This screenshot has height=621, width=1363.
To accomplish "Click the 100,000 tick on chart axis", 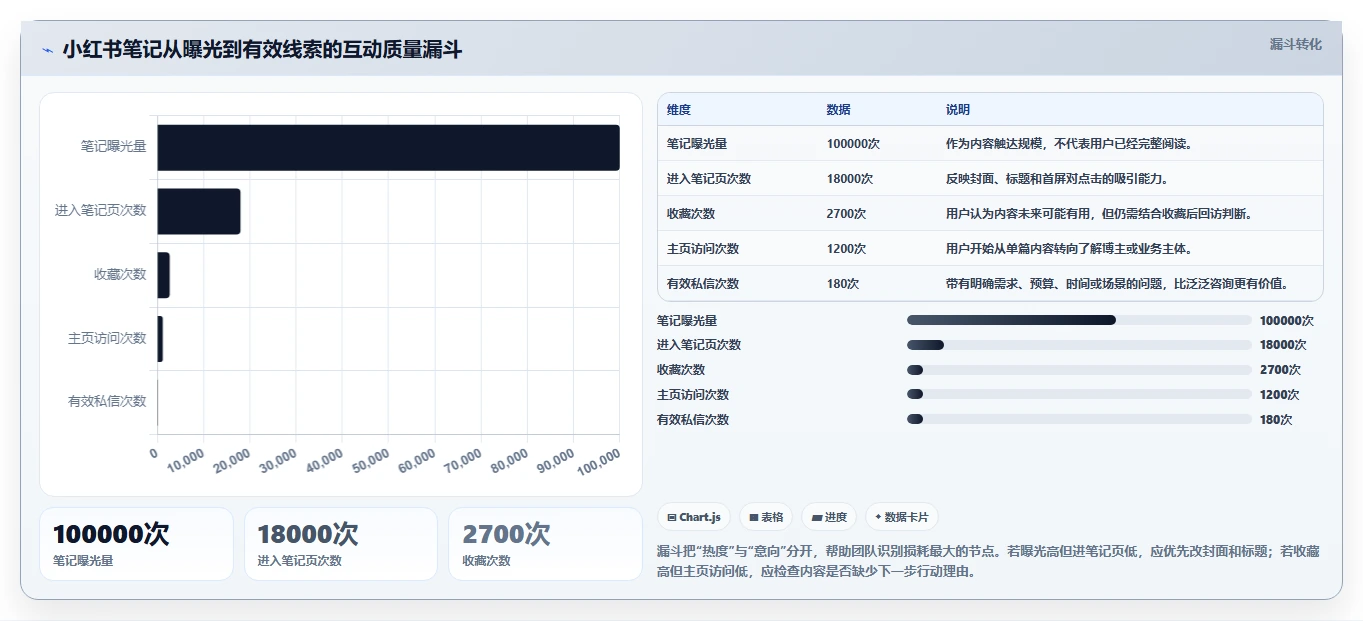I will 598,464.
